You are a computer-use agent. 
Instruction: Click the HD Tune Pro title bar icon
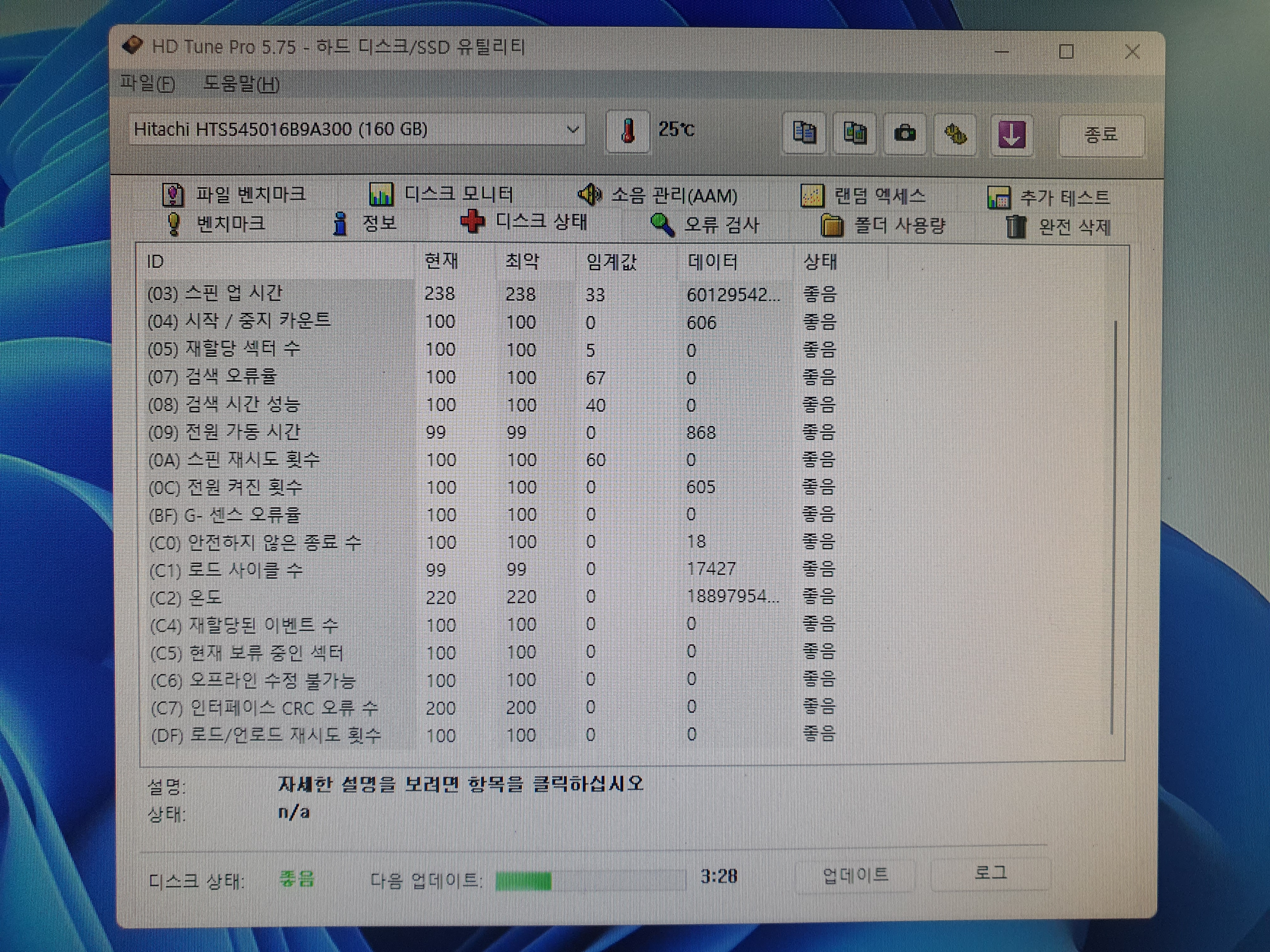point(133,45)
